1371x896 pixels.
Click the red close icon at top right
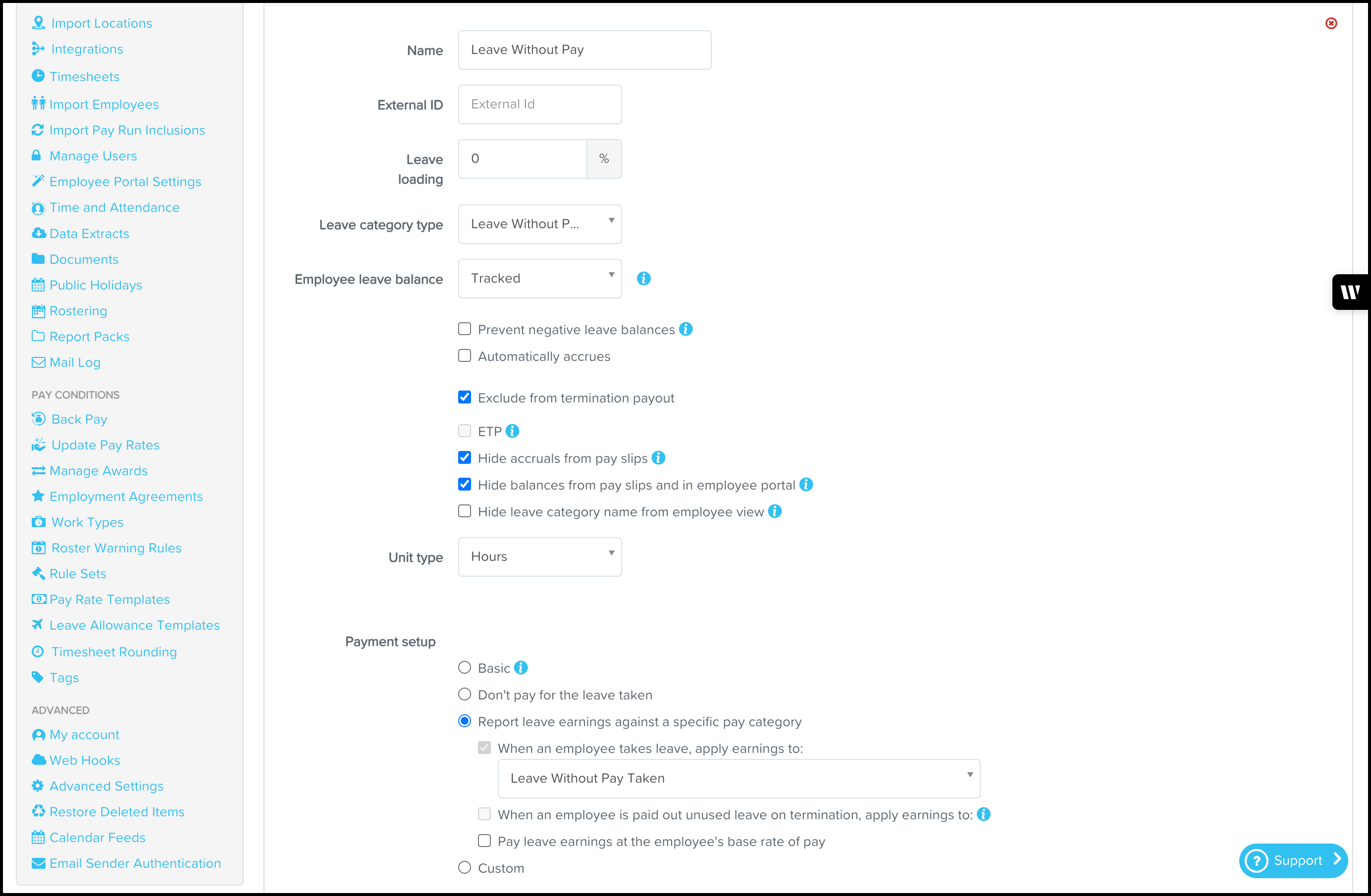tap(1331, 24)
